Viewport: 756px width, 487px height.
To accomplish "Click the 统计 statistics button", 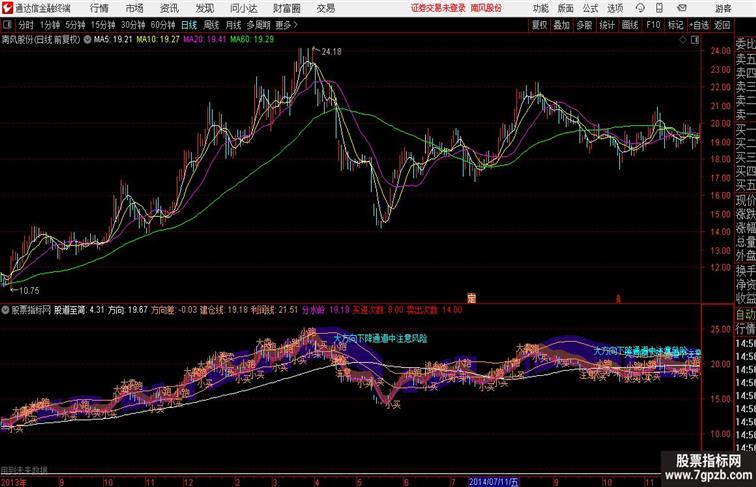I will click(607, 25).
